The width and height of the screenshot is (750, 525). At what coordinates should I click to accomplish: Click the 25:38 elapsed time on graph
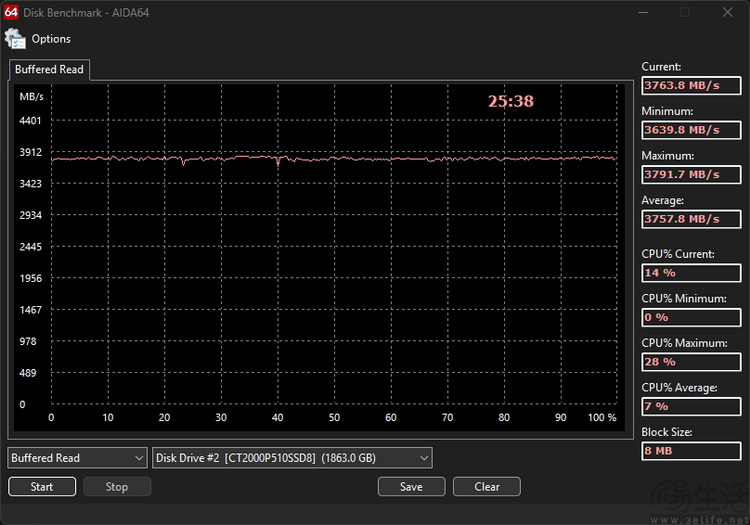click(x=510, y=101)
